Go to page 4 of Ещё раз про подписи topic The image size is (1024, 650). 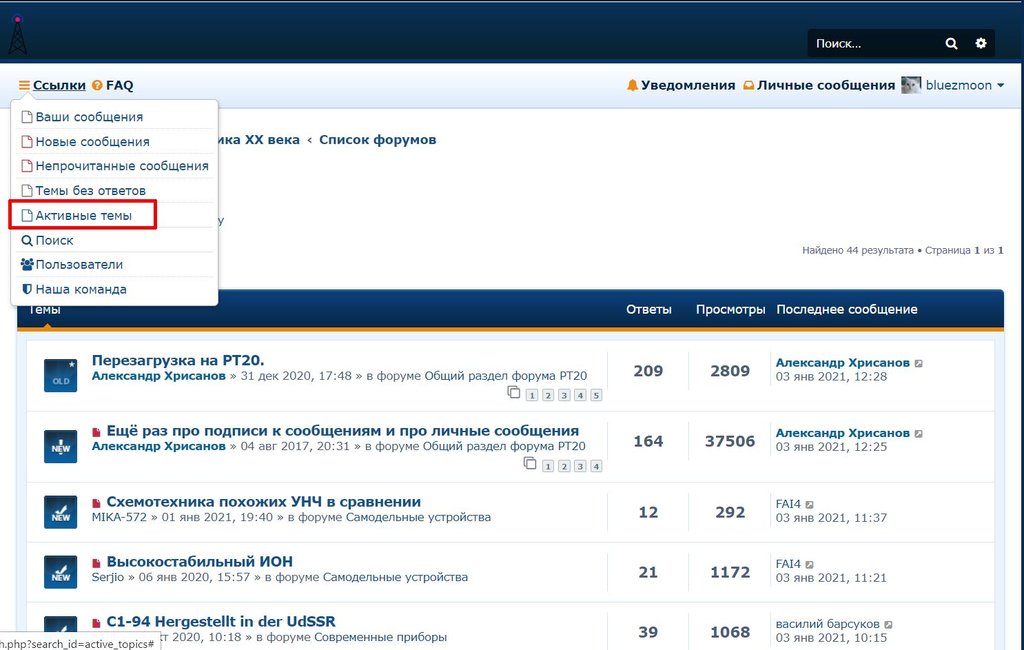click(596, 466)
